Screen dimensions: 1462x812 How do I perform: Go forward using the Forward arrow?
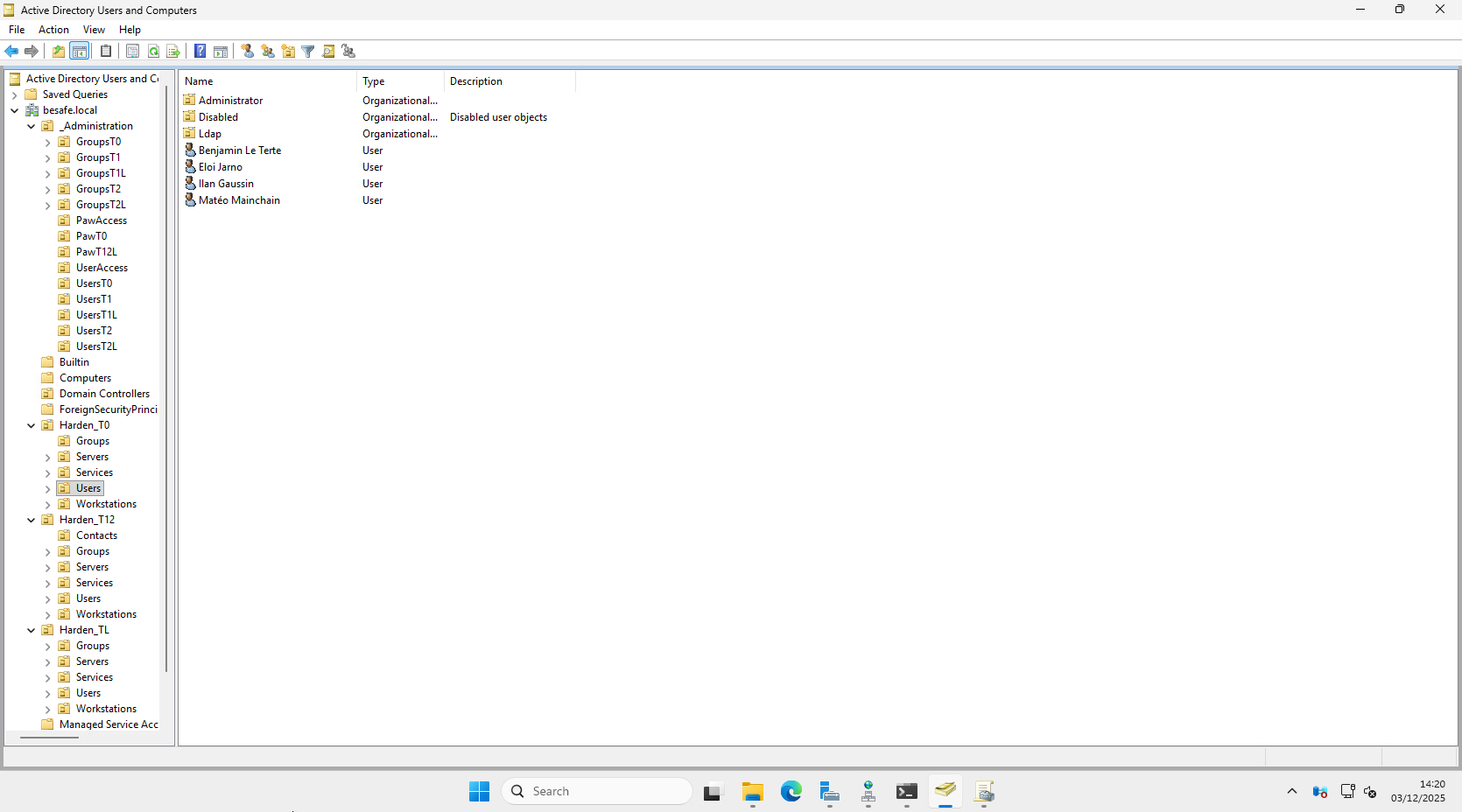[32, 52]
